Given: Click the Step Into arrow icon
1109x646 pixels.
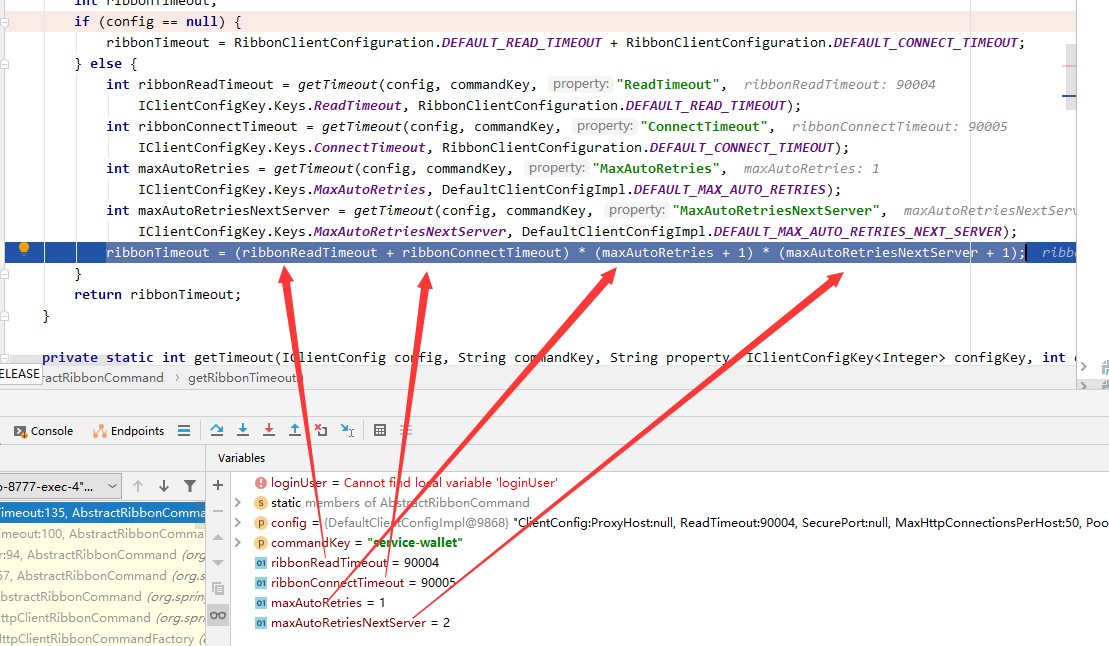Looking at the screenshot, I should click(243, 429).
